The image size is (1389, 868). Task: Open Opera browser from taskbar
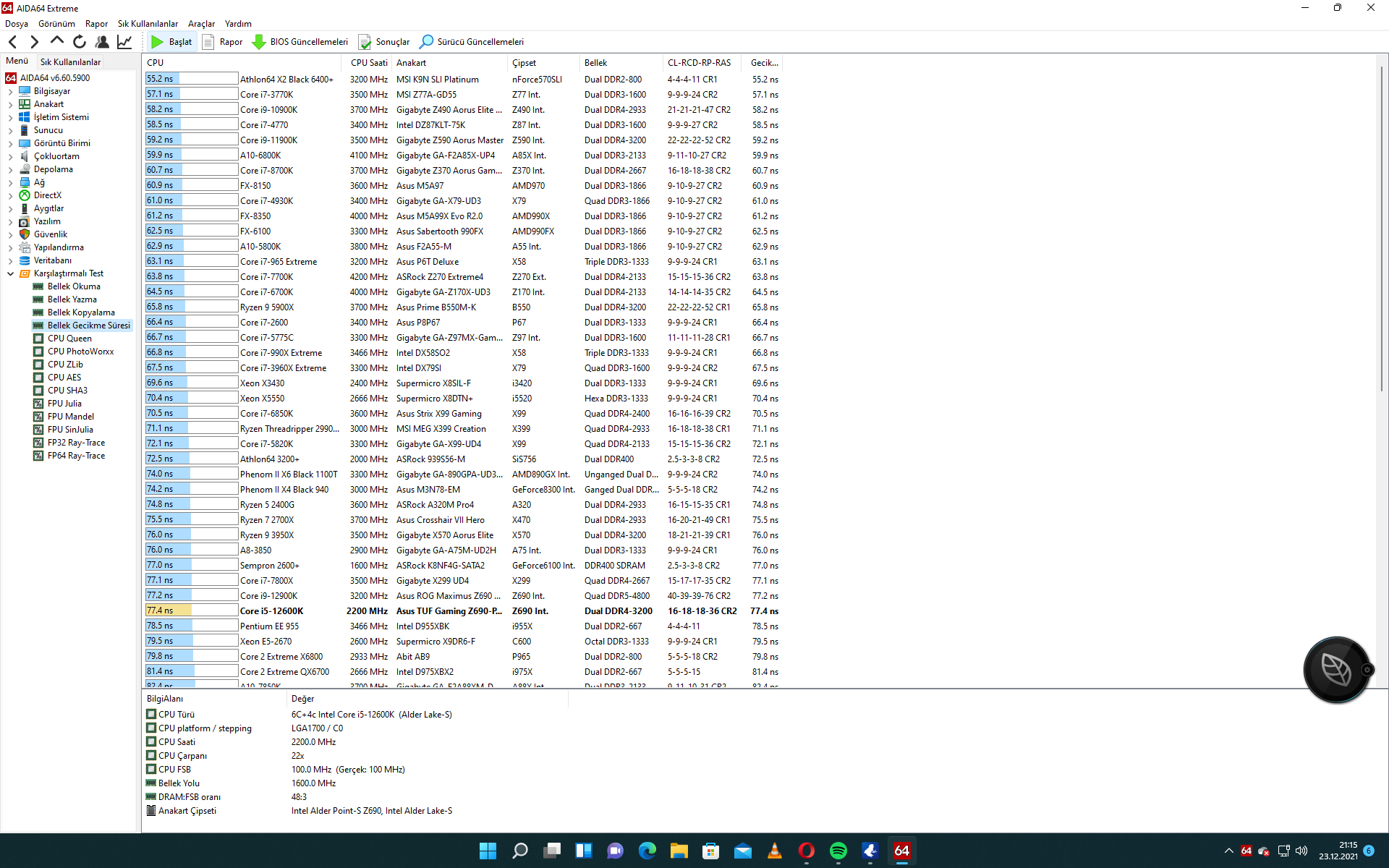tap(806, 851)
